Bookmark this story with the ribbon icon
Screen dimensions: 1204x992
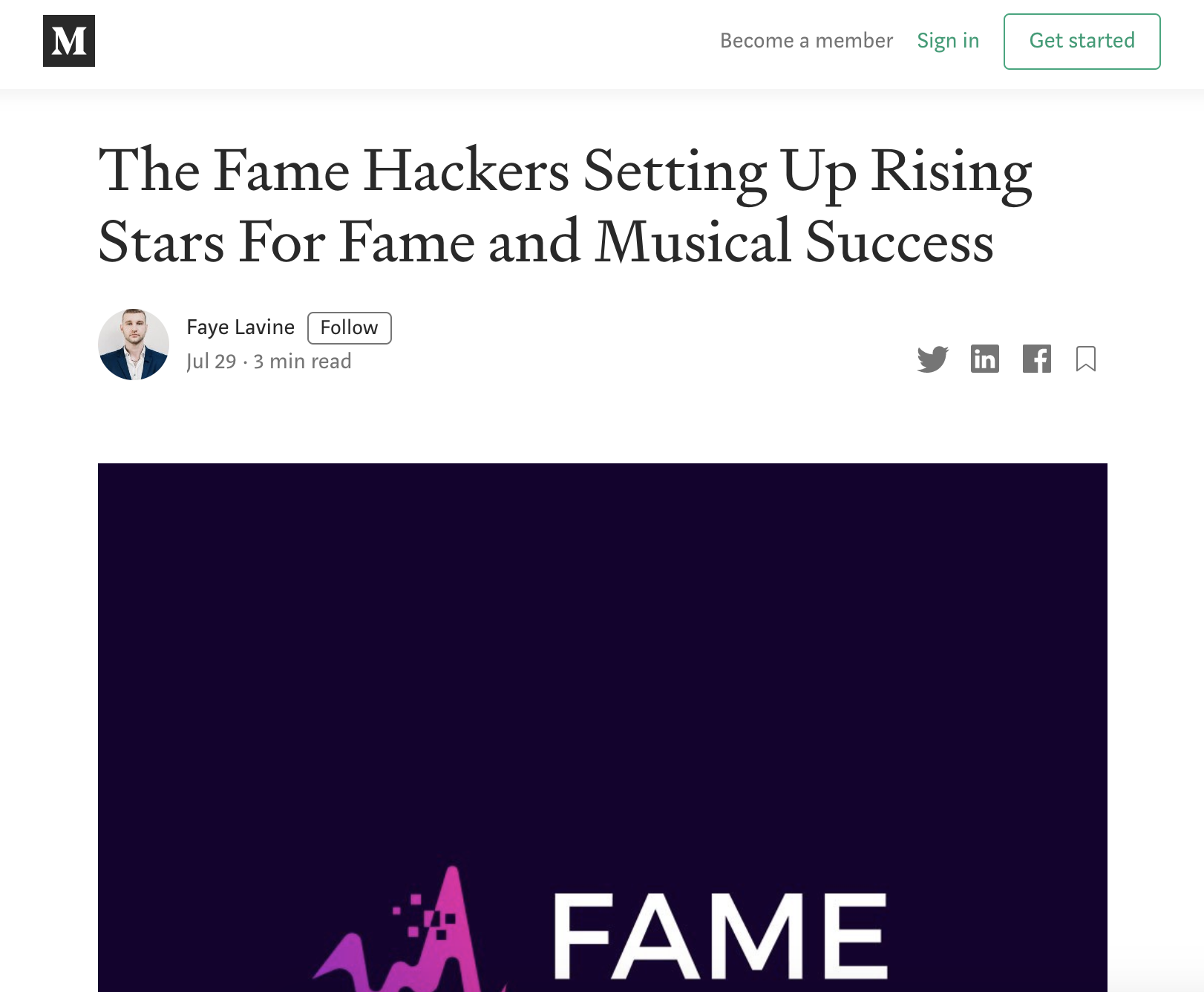[x=1086, y=359]
